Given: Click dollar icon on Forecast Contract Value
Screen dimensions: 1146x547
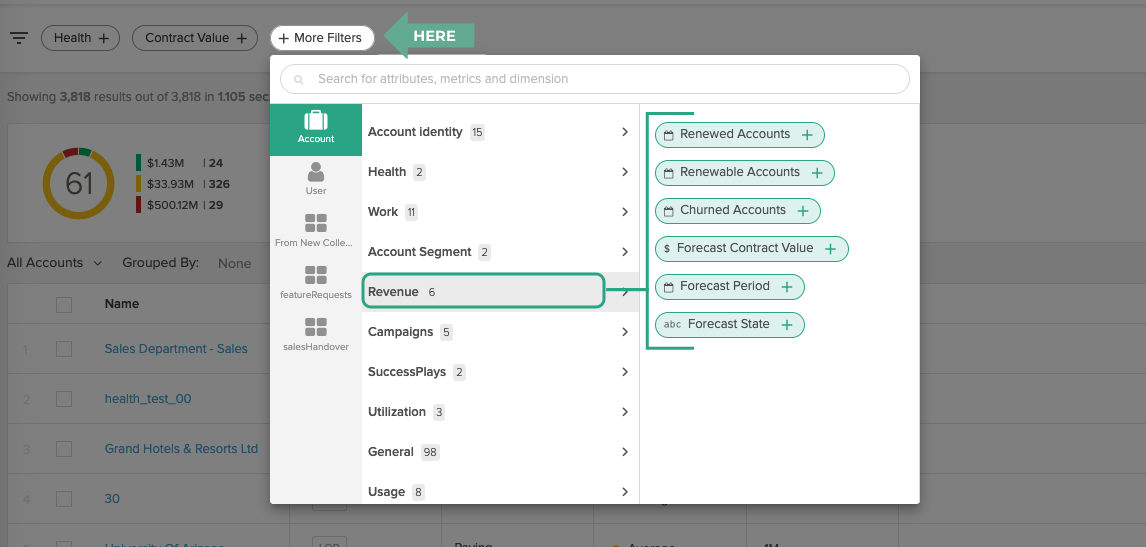Looking at the screenshot, I should (x=667, y=249).
